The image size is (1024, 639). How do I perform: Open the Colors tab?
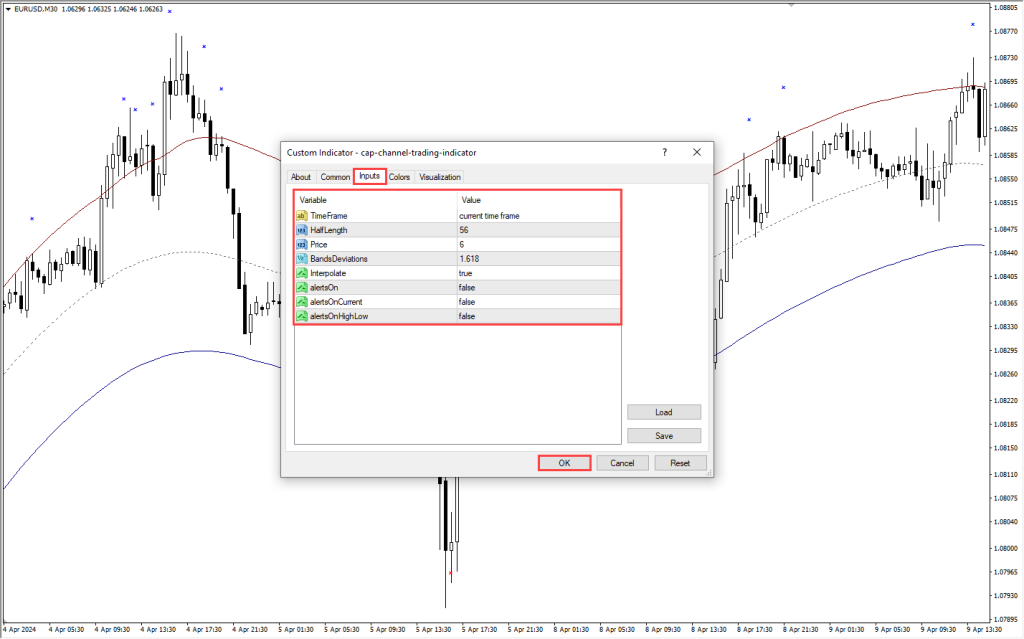400,177
